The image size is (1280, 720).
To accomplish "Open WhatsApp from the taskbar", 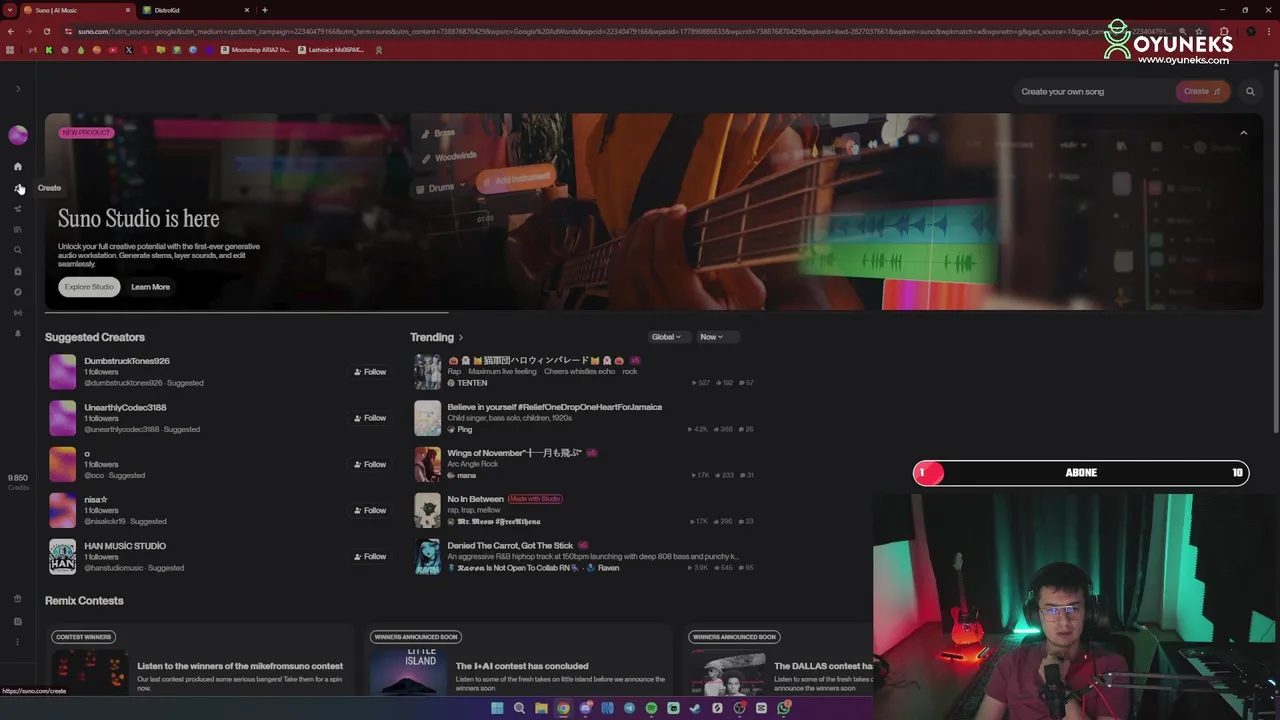I will [x=784, y=708].
